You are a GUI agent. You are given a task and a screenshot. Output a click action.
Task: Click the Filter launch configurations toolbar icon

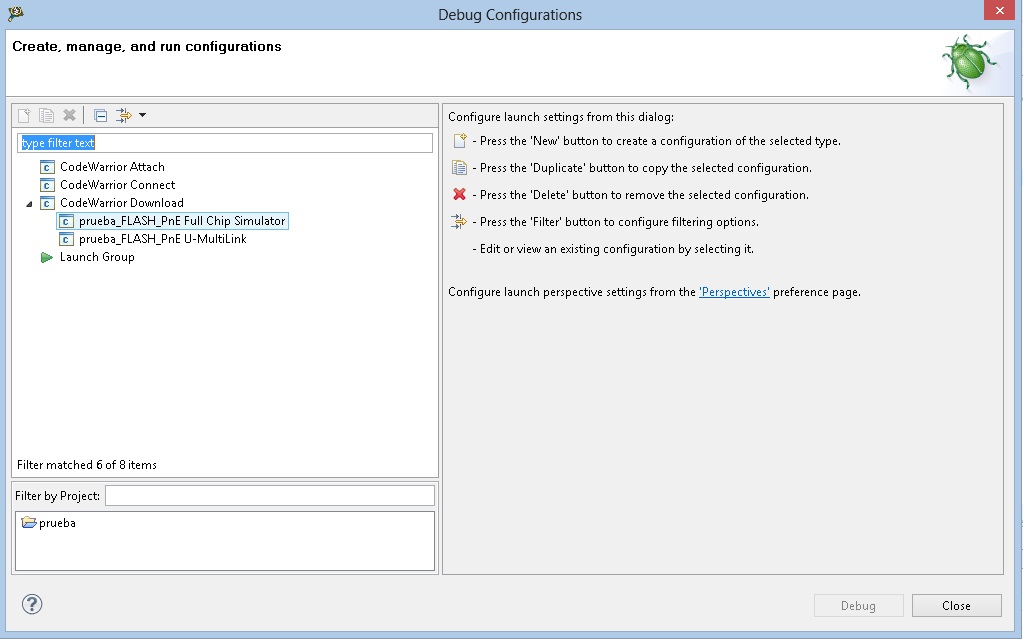(124, 115)
